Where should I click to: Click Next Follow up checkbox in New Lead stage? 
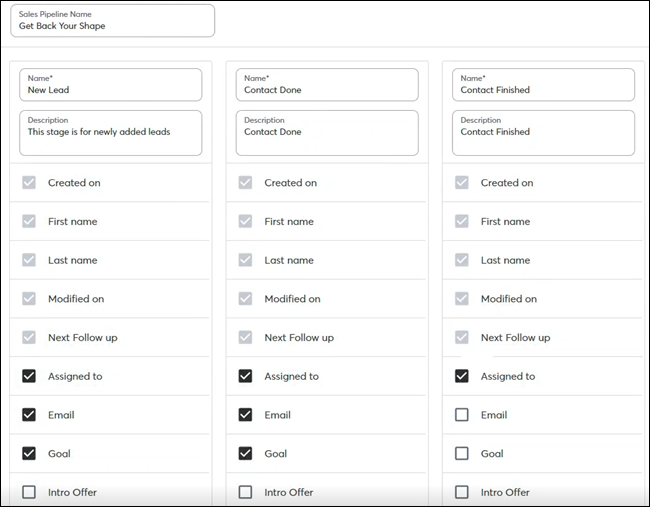pyautogui.click(x=29, y=337)
